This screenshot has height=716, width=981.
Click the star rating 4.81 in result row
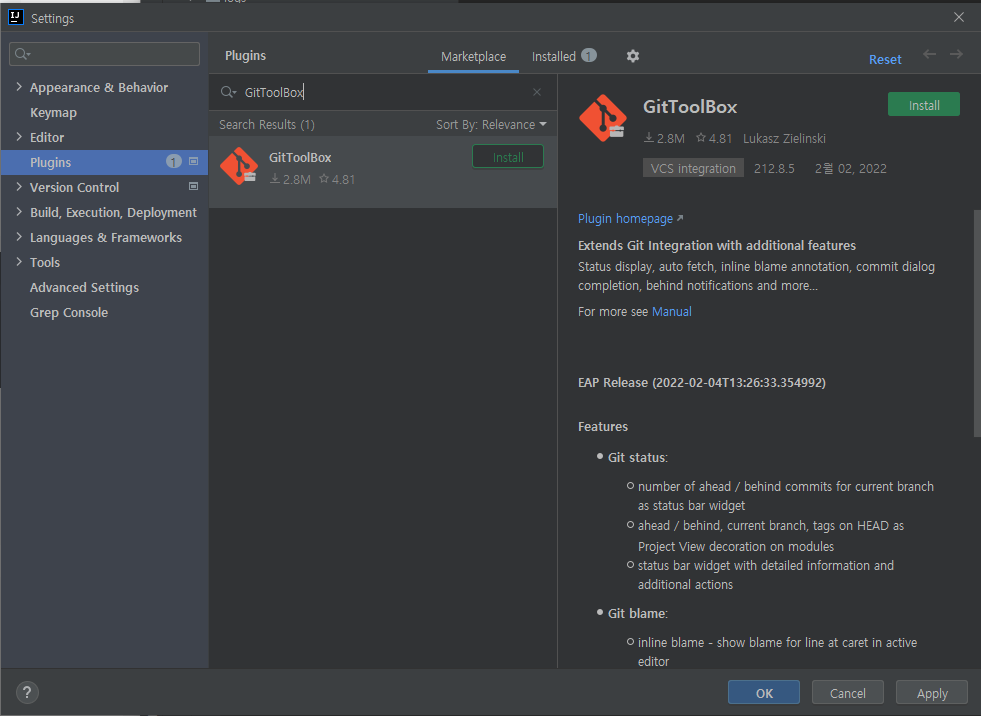(x=337, y=180)
